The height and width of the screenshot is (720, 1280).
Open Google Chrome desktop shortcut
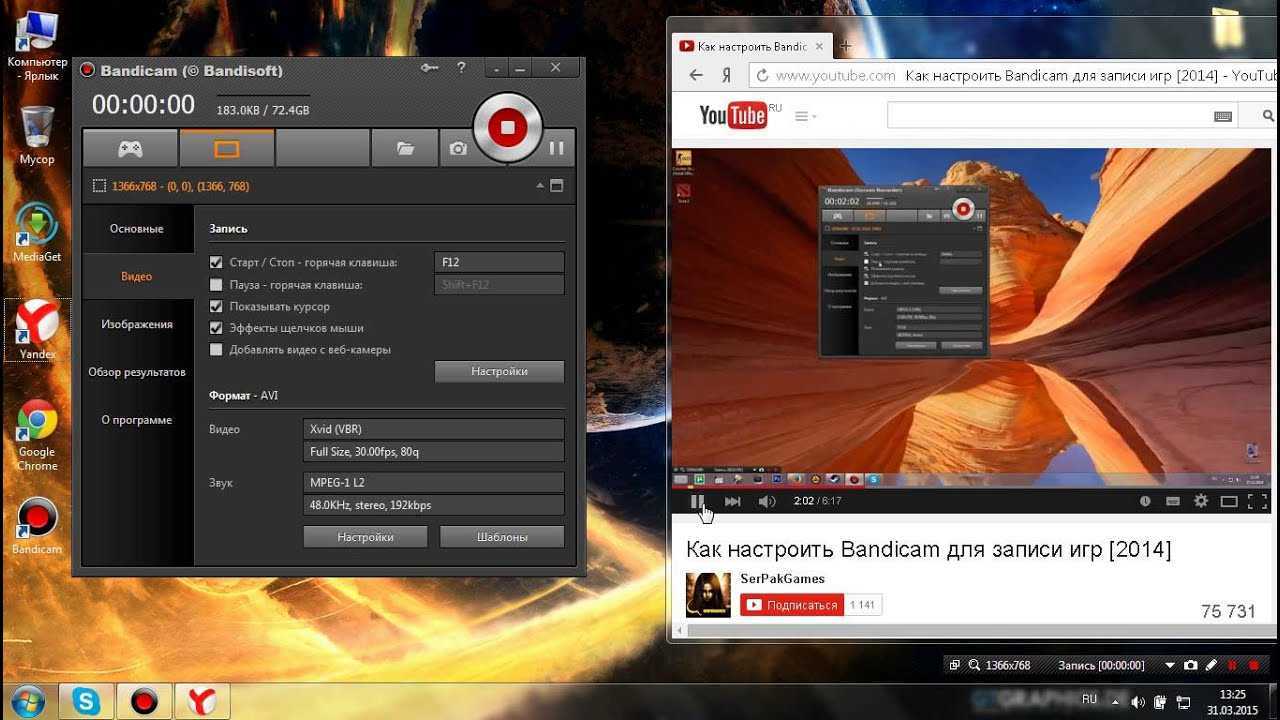37,436
